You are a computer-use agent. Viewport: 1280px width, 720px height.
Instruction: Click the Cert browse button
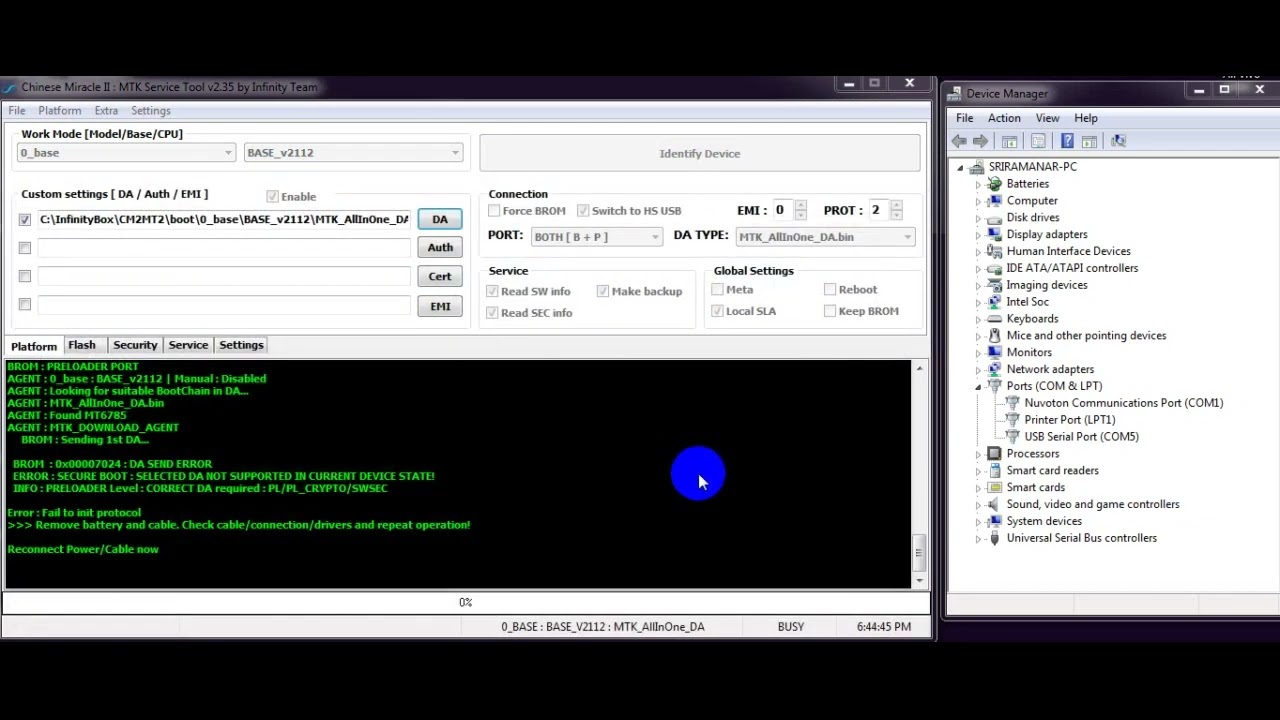click(440, 277)
